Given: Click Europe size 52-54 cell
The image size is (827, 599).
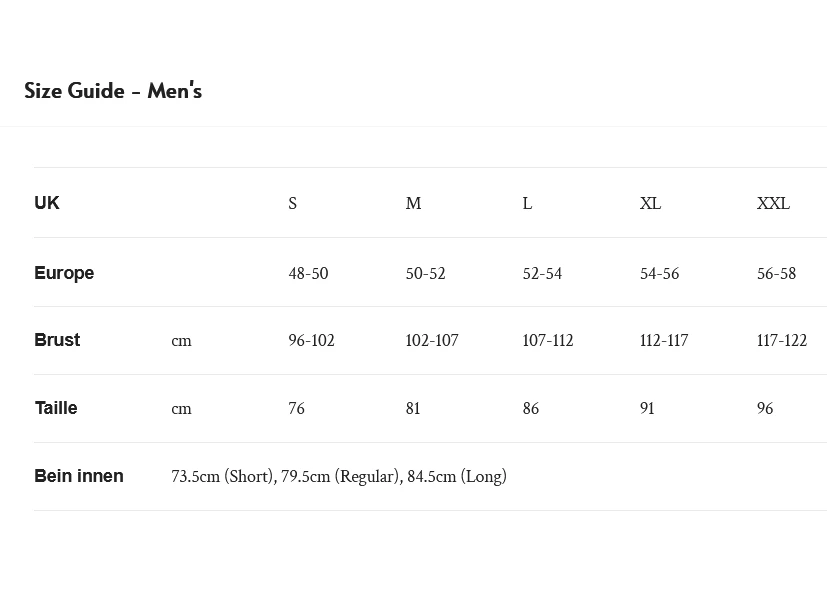Looking at the screenshot, I should coord(542,273).
